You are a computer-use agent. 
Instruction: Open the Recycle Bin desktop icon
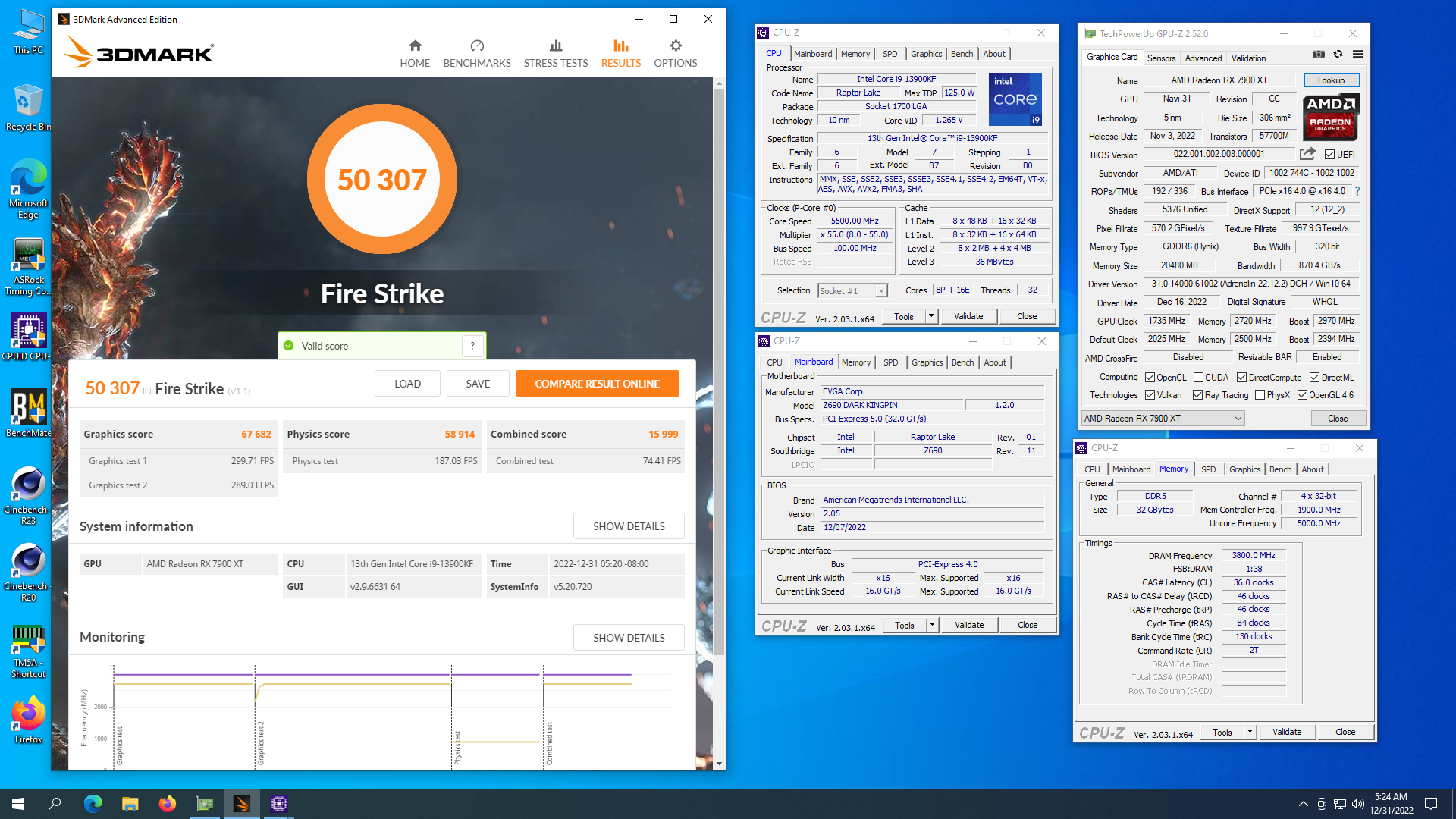[29, 108]
